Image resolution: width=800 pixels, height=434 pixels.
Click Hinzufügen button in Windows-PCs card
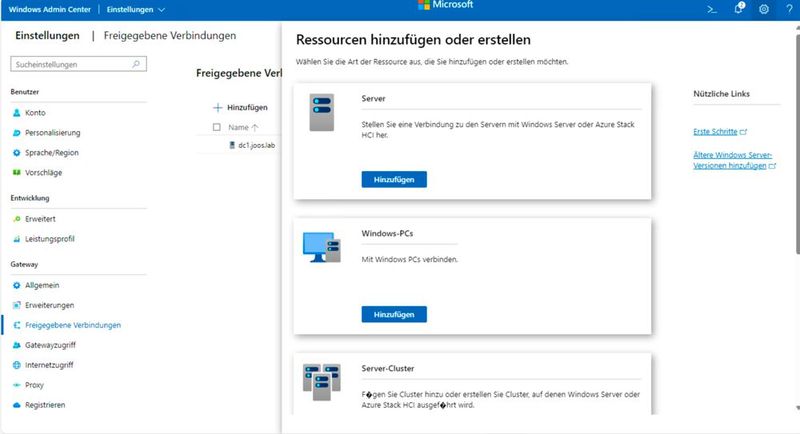tap(394, 314)
